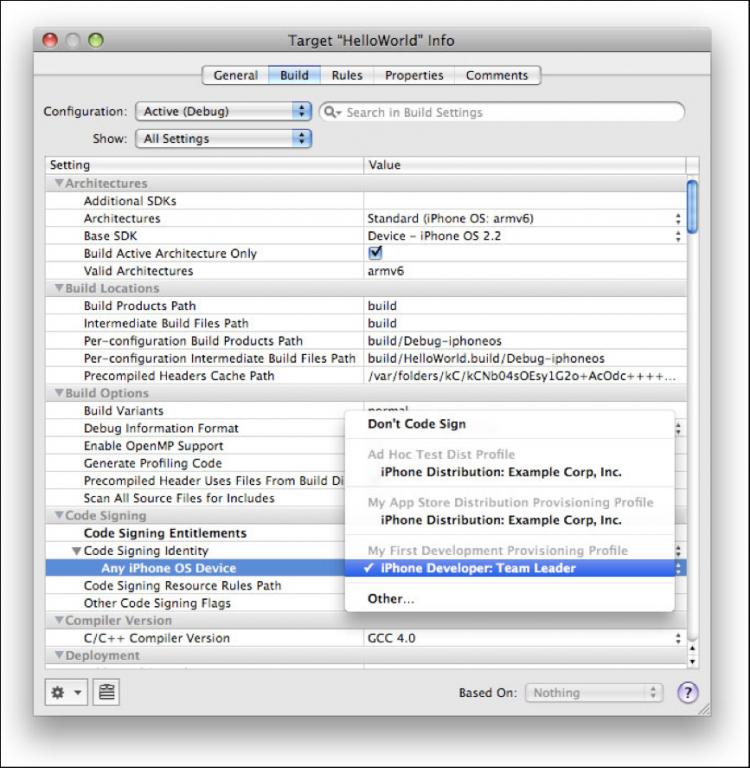Select the Additional SDKs row
The image size is (750, 768).
366,201
